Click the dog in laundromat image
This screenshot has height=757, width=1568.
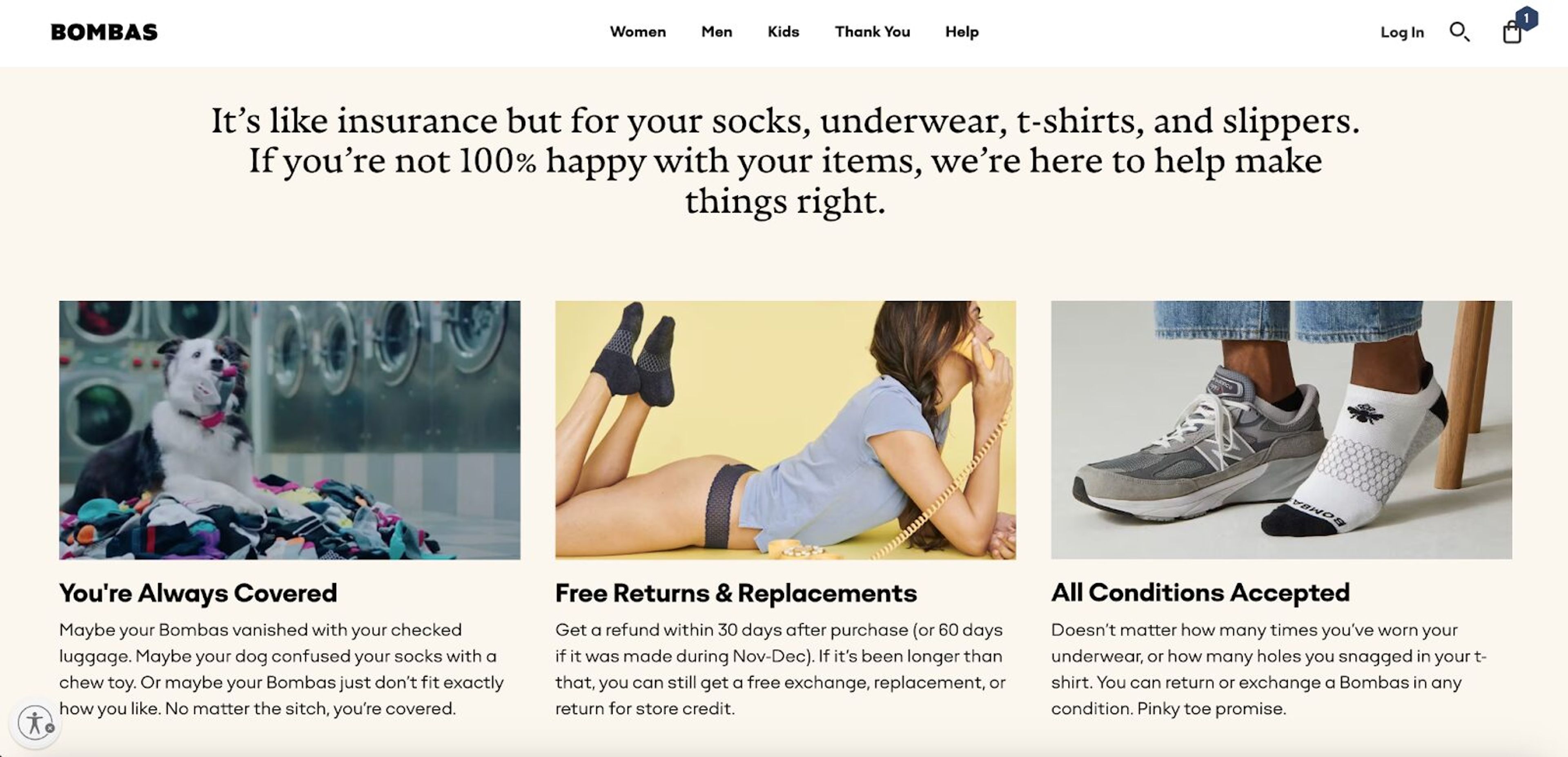click(290, 430)
